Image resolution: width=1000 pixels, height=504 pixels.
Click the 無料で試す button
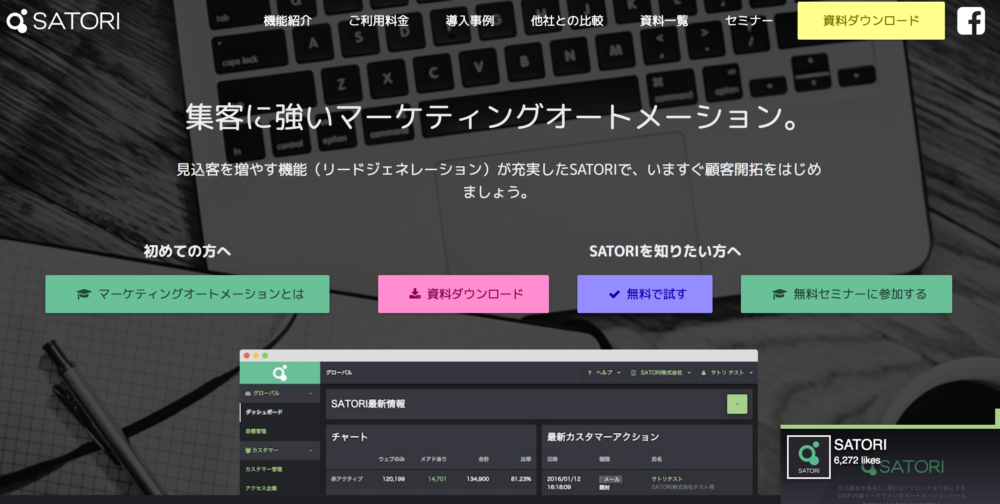pos(644,294)
